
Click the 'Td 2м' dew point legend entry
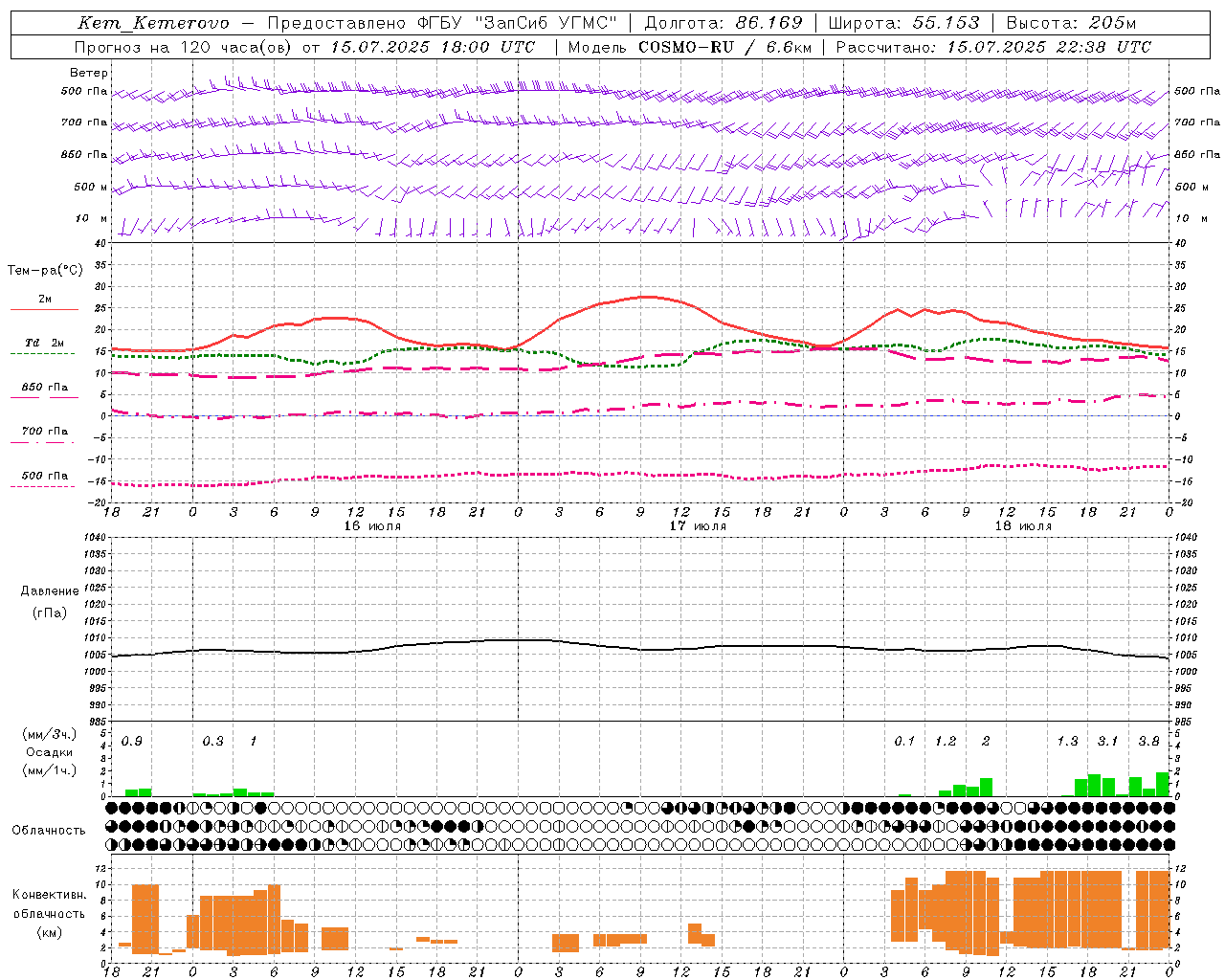45,343
